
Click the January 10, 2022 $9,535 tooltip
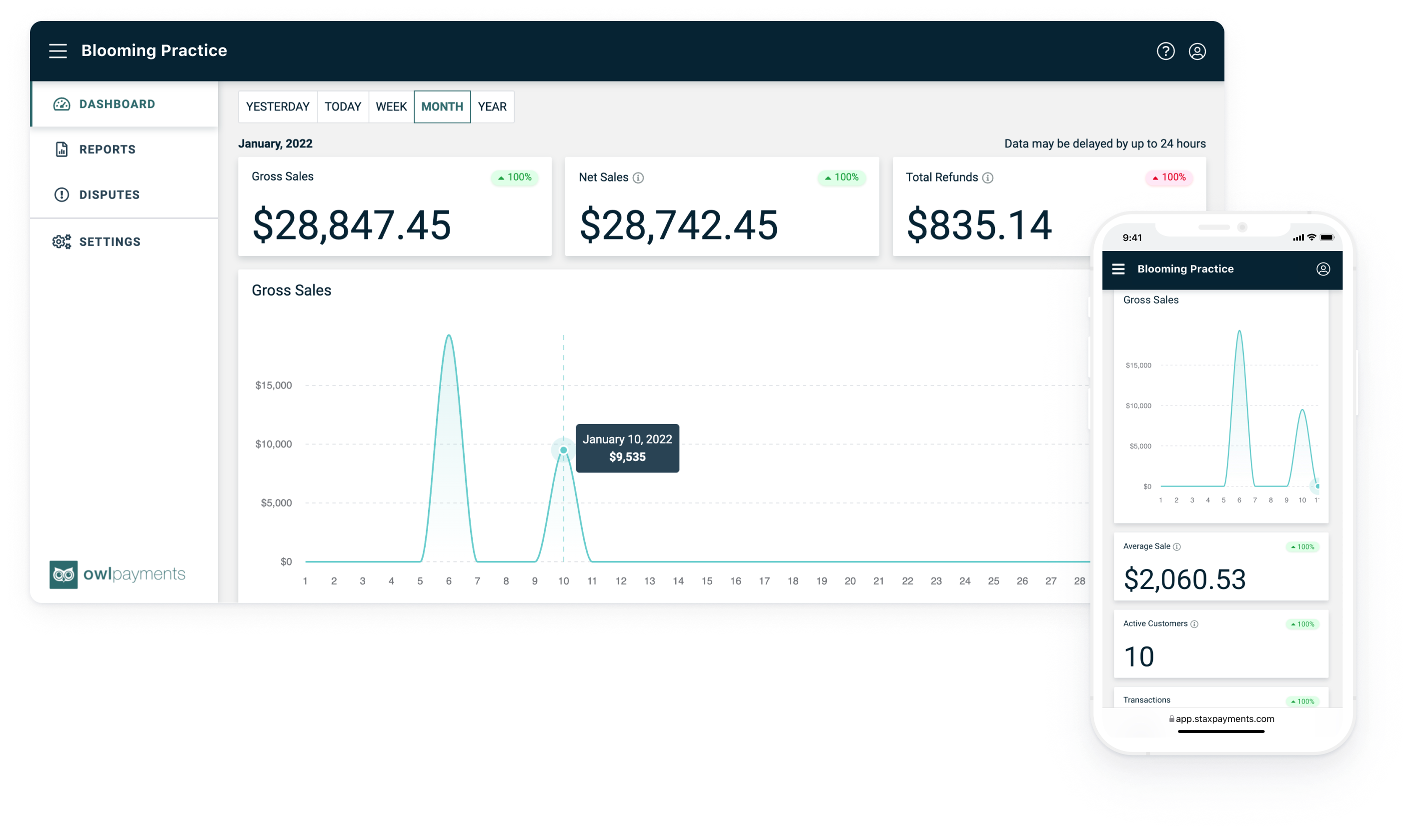point(627,447)
